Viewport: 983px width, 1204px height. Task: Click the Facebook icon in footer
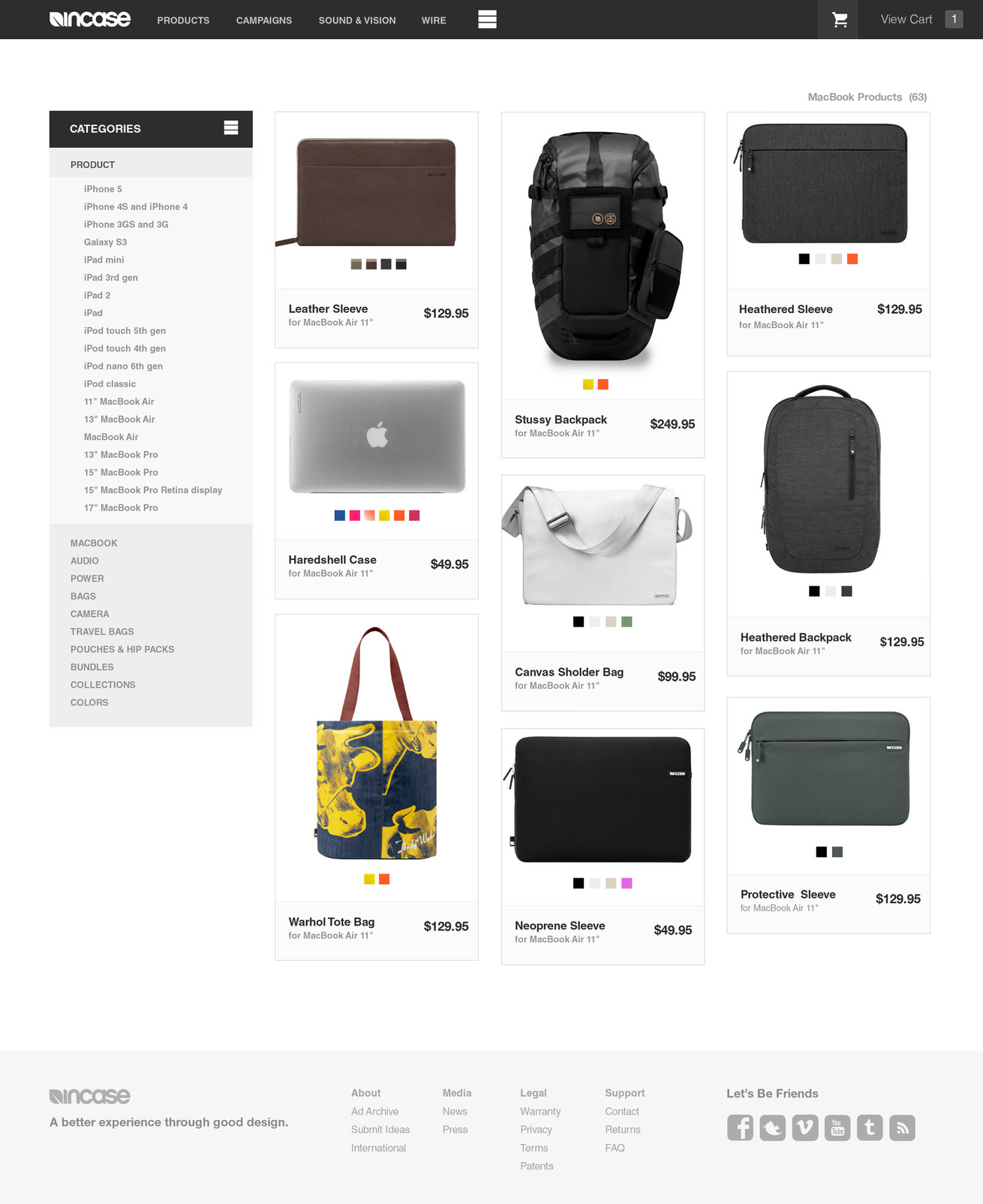[740, 1127]
